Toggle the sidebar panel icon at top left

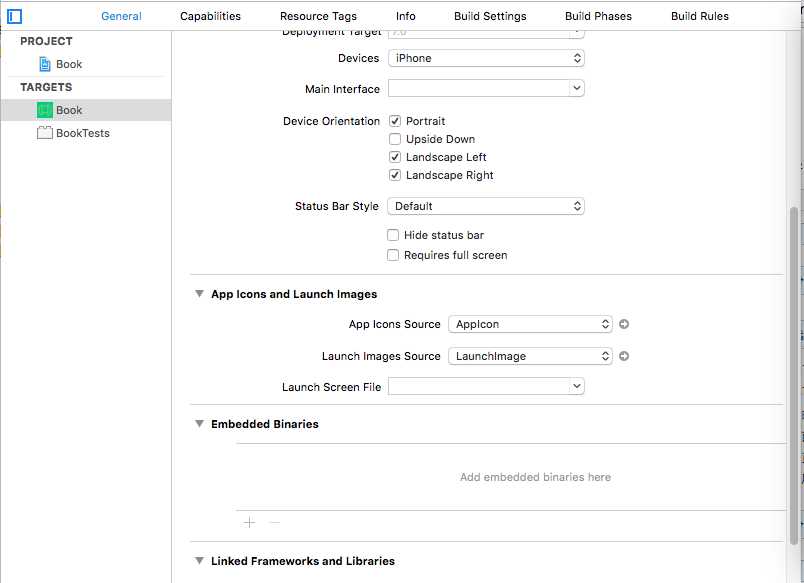click(x=15, y=16)
